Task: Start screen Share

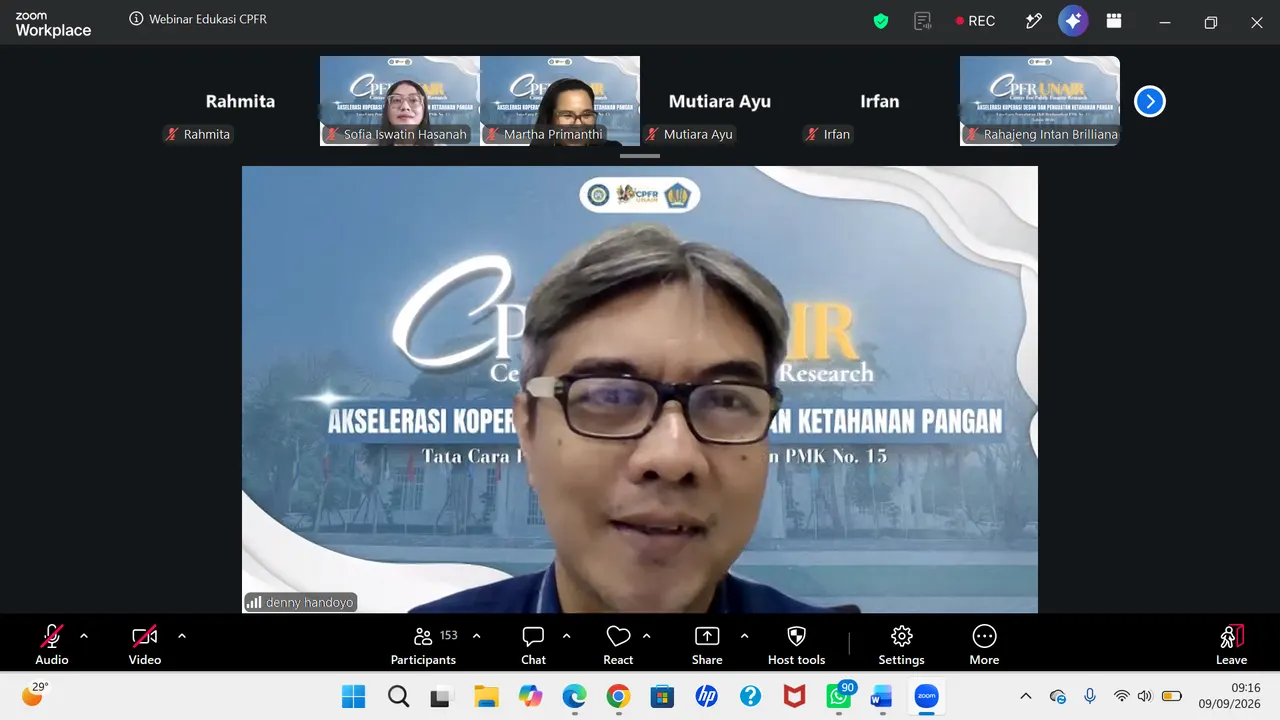Action: tap(707, 644)
